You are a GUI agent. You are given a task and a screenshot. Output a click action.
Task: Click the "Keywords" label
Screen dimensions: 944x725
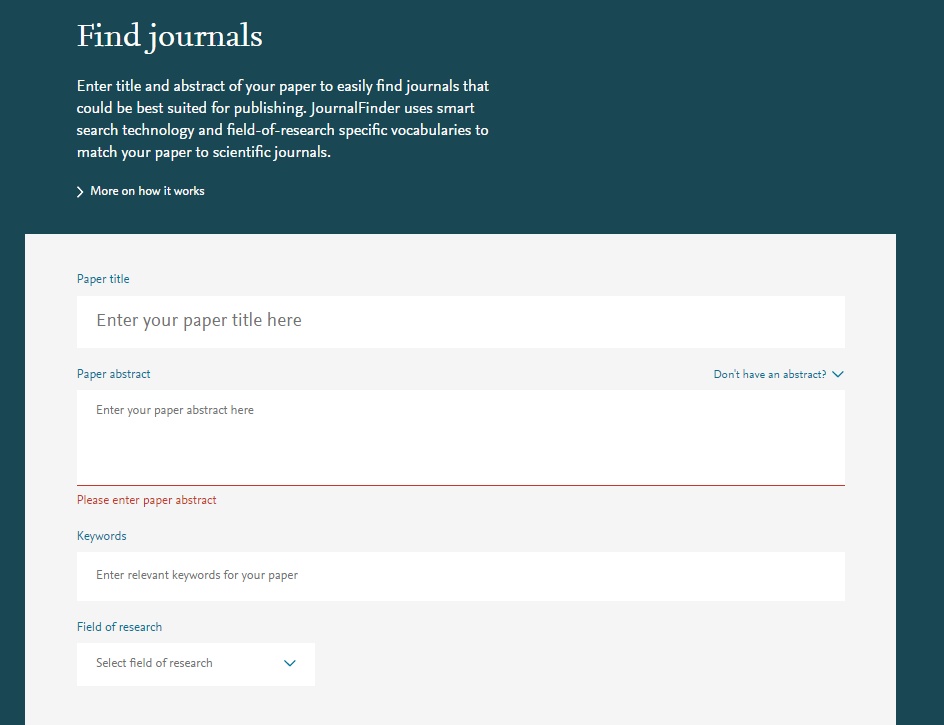(x=101, y=536)
